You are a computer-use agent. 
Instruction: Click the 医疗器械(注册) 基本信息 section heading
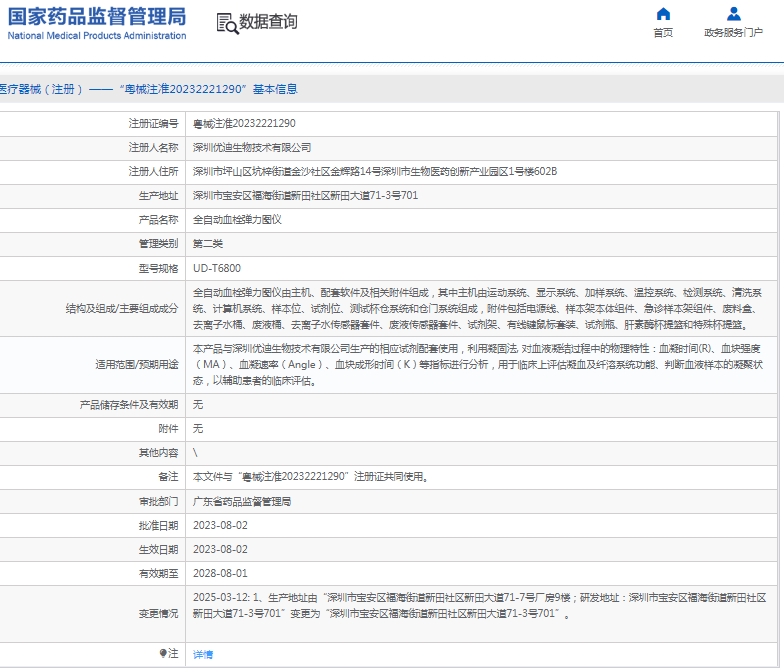[148, 89]
